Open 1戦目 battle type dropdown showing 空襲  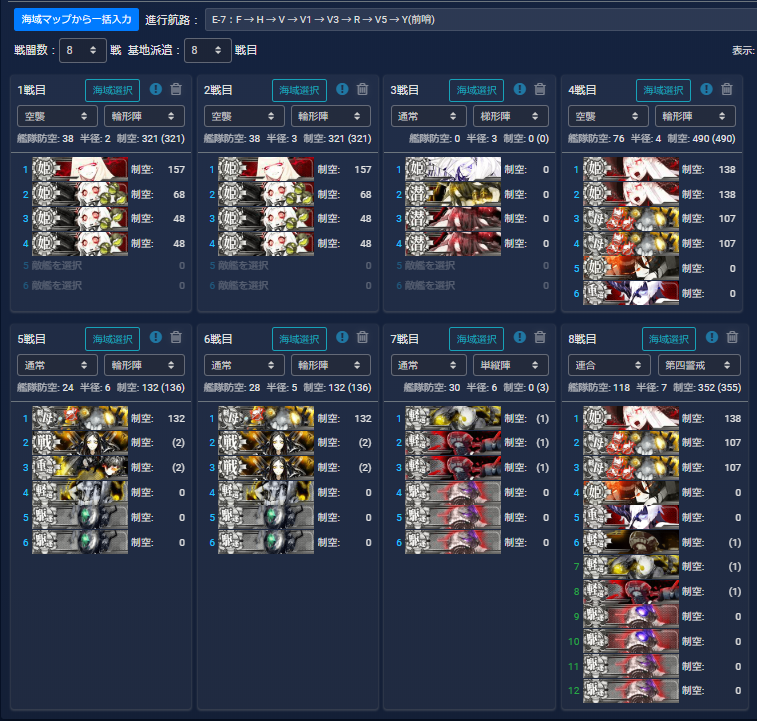tap(57, 116)
